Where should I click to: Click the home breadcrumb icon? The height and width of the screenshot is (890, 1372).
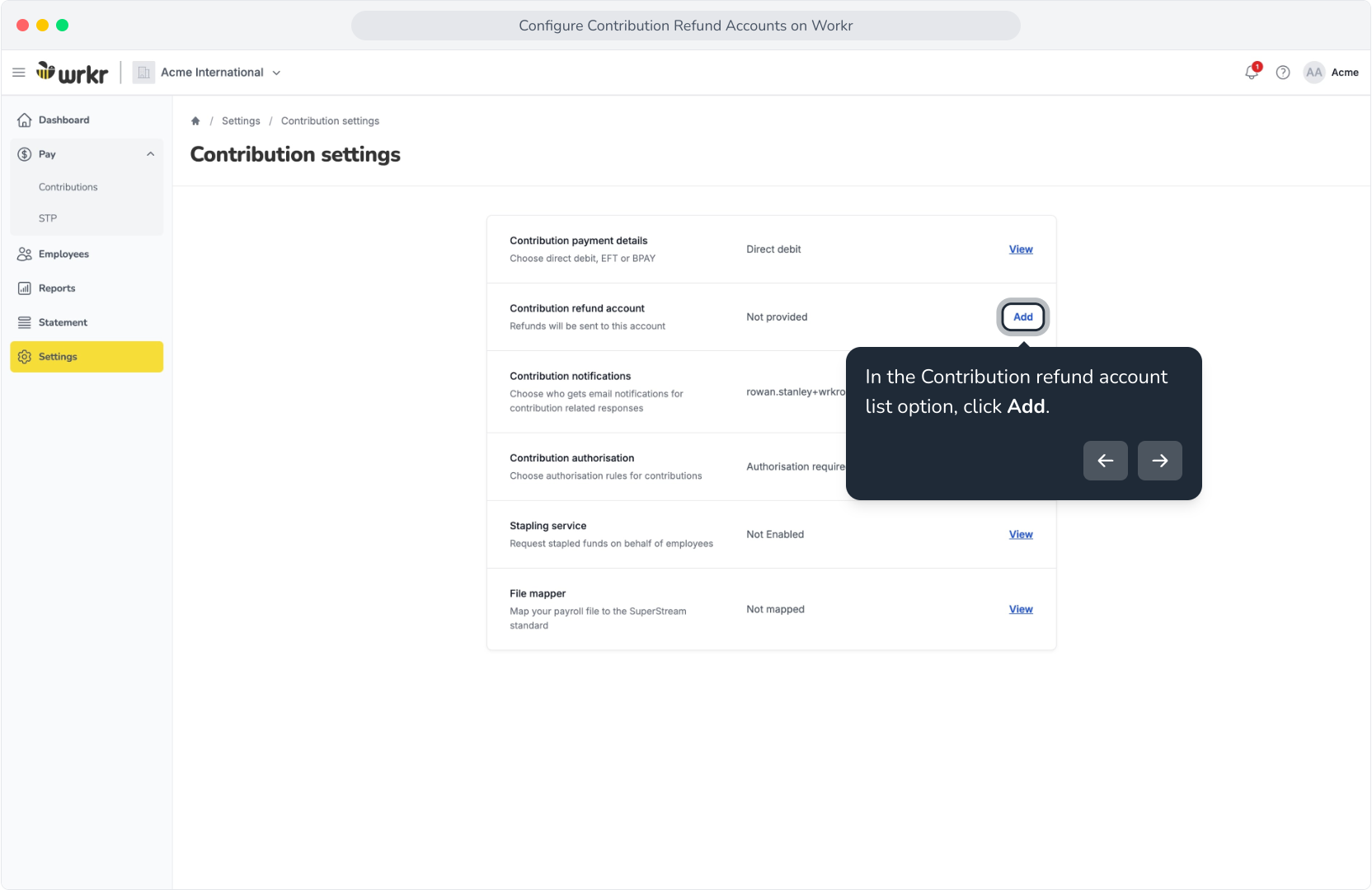click(195, 121)
